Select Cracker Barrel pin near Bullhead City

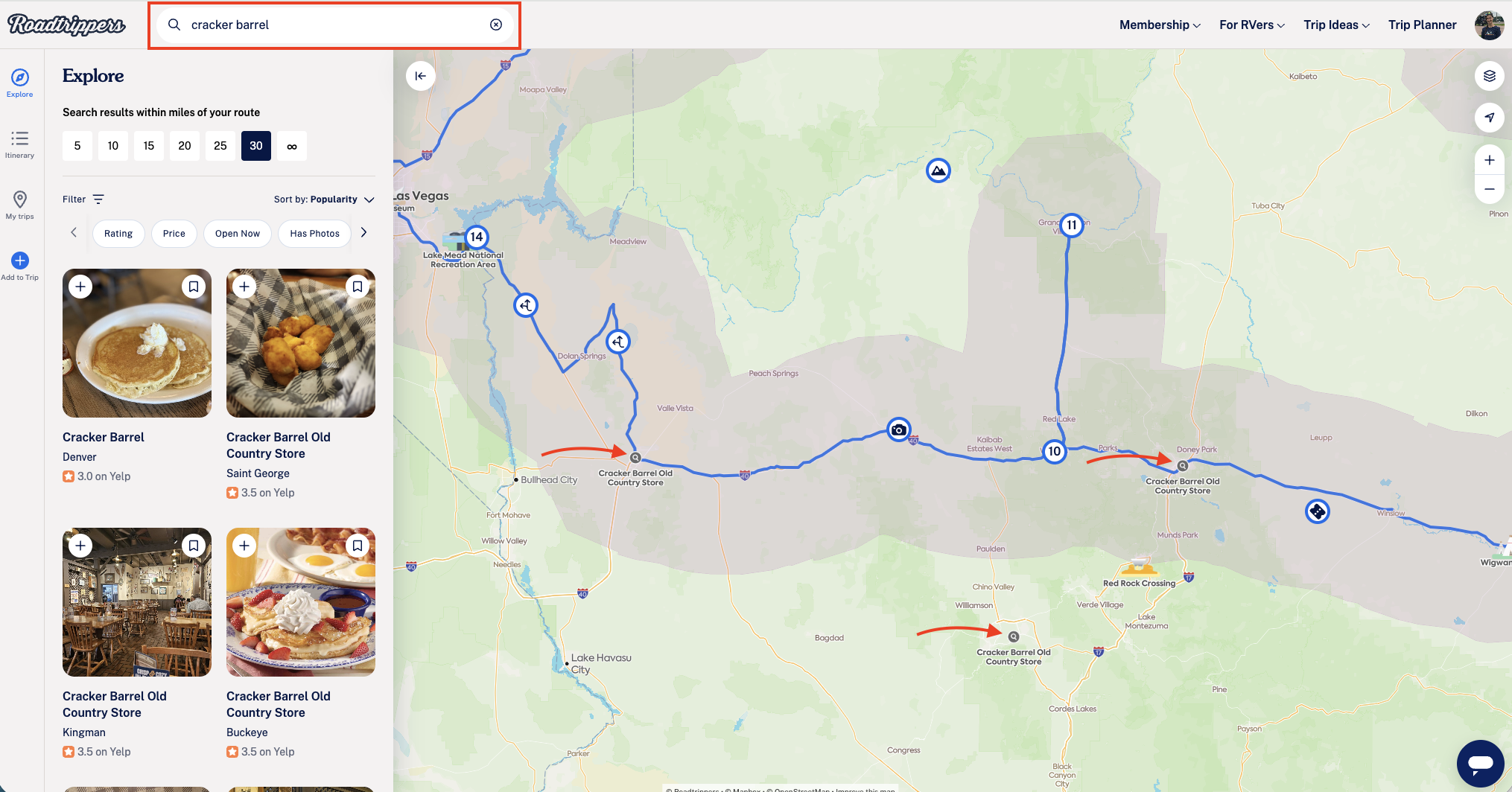(x=635, y=458)
